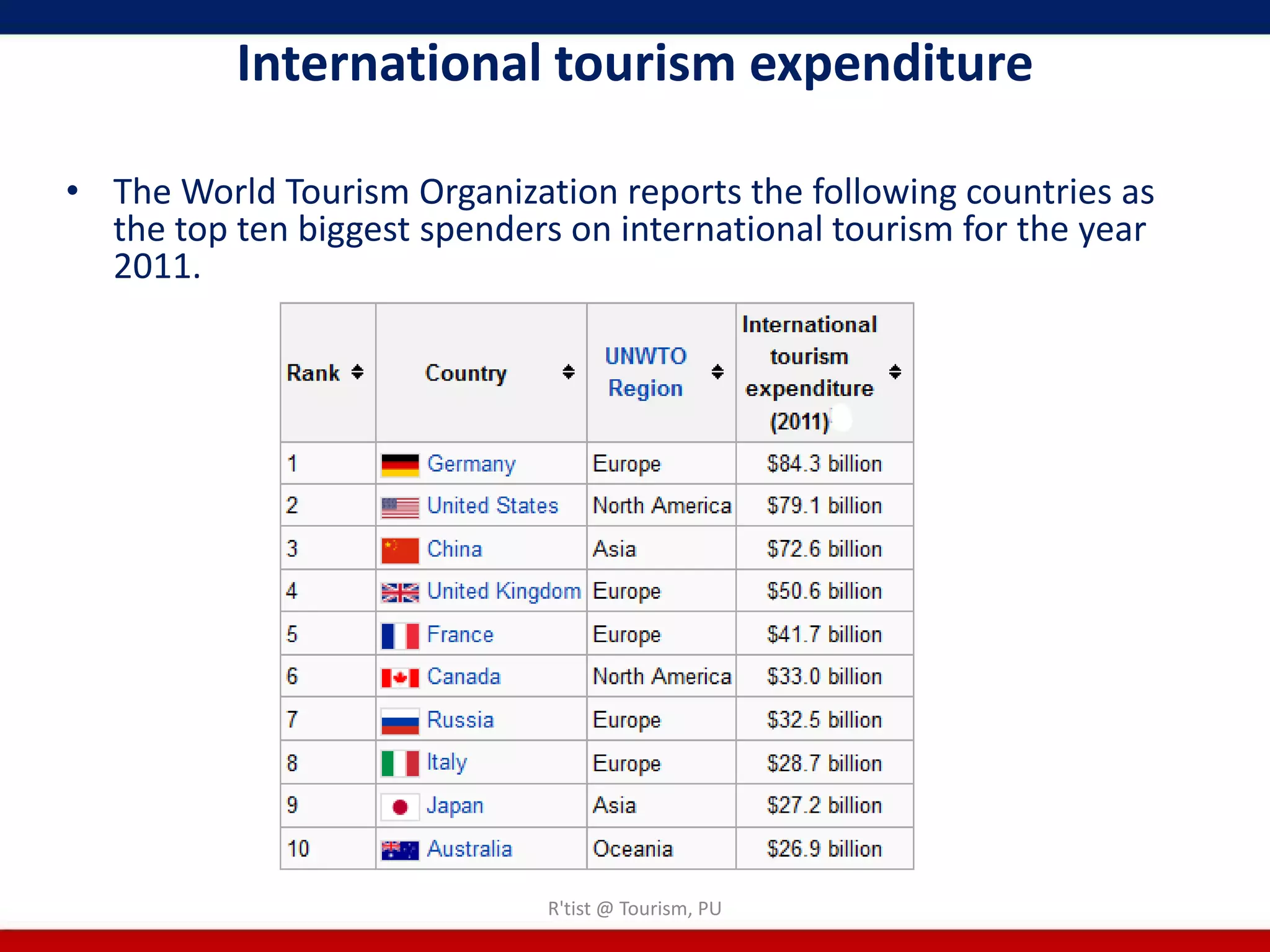This screenshot has width=1270, height=952.
Task: Open the United States country link
Action: 493,506
